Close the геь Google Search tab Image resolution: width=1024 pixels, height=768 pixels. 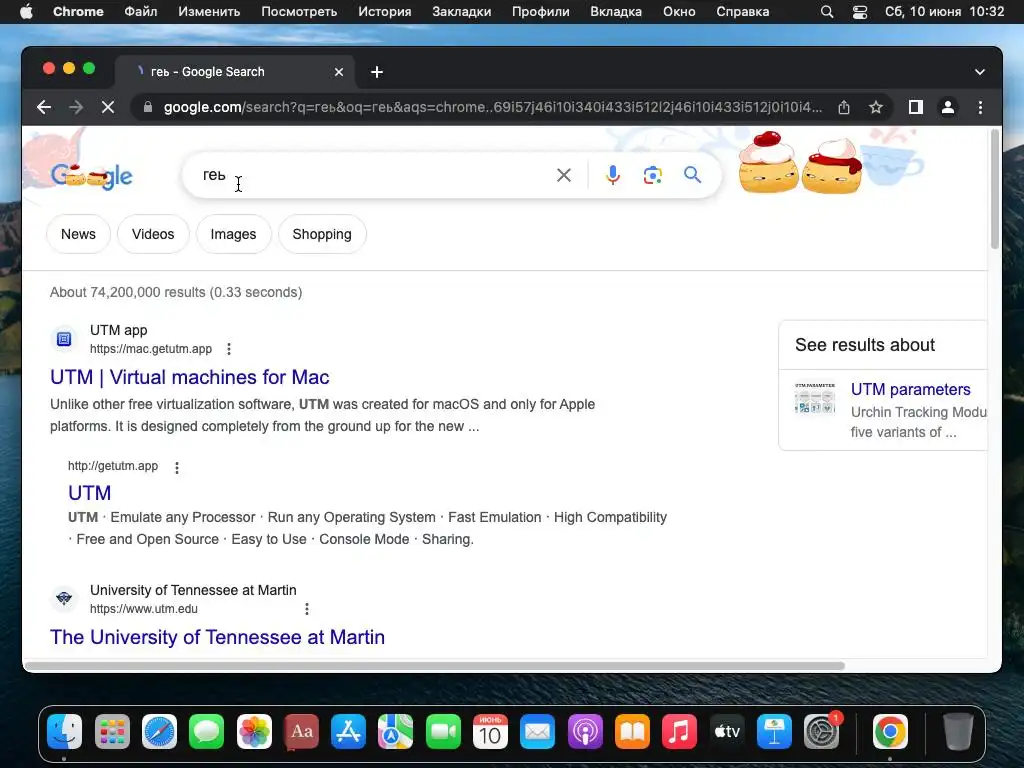coord(339,72)
